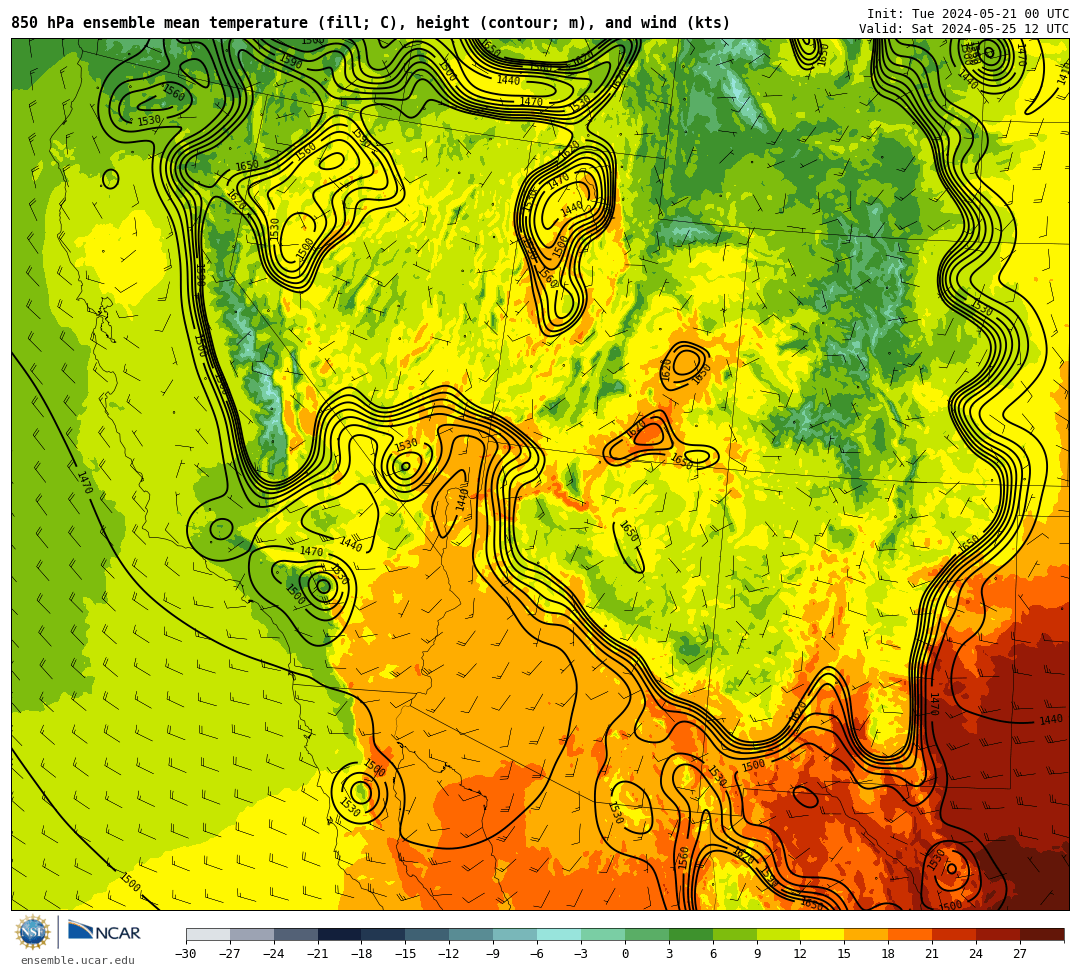The height and width of the screenshot is (973, 1080).
Task: Pick the light orange 15 to 18 colorbar swatch
Action: (866, 934)
